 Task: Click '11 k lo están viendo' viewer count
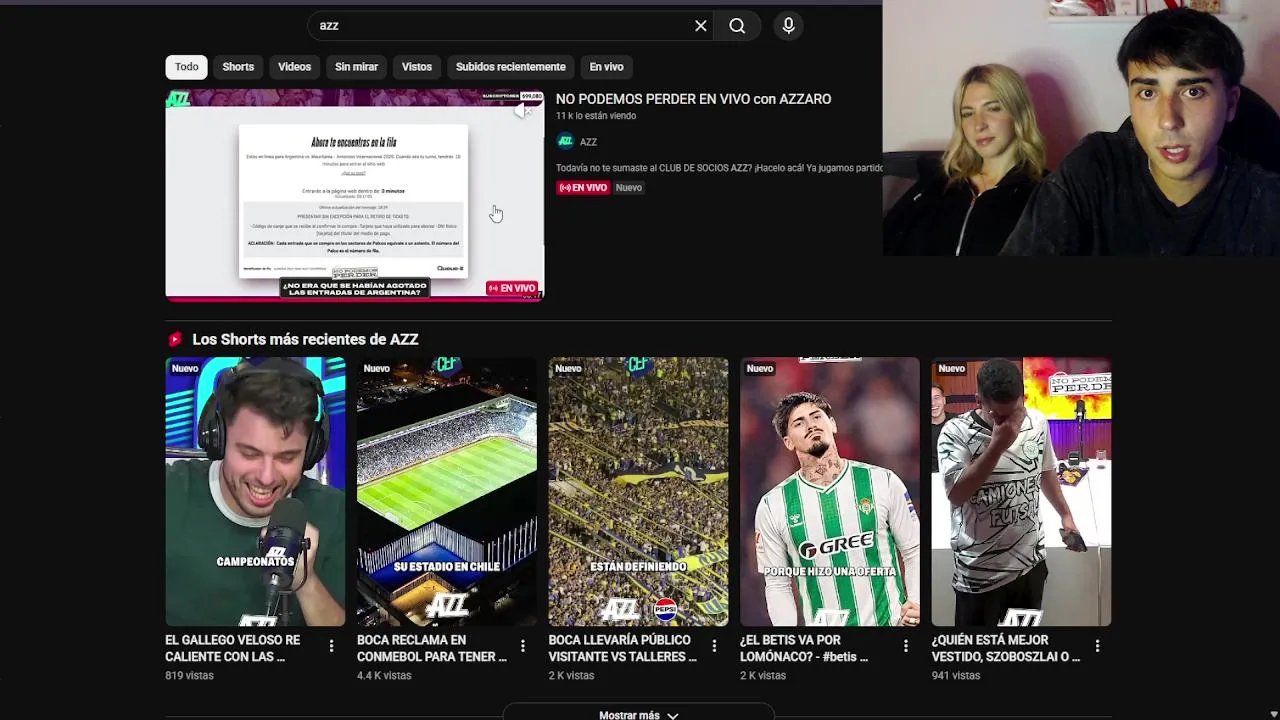coord(596,116)
